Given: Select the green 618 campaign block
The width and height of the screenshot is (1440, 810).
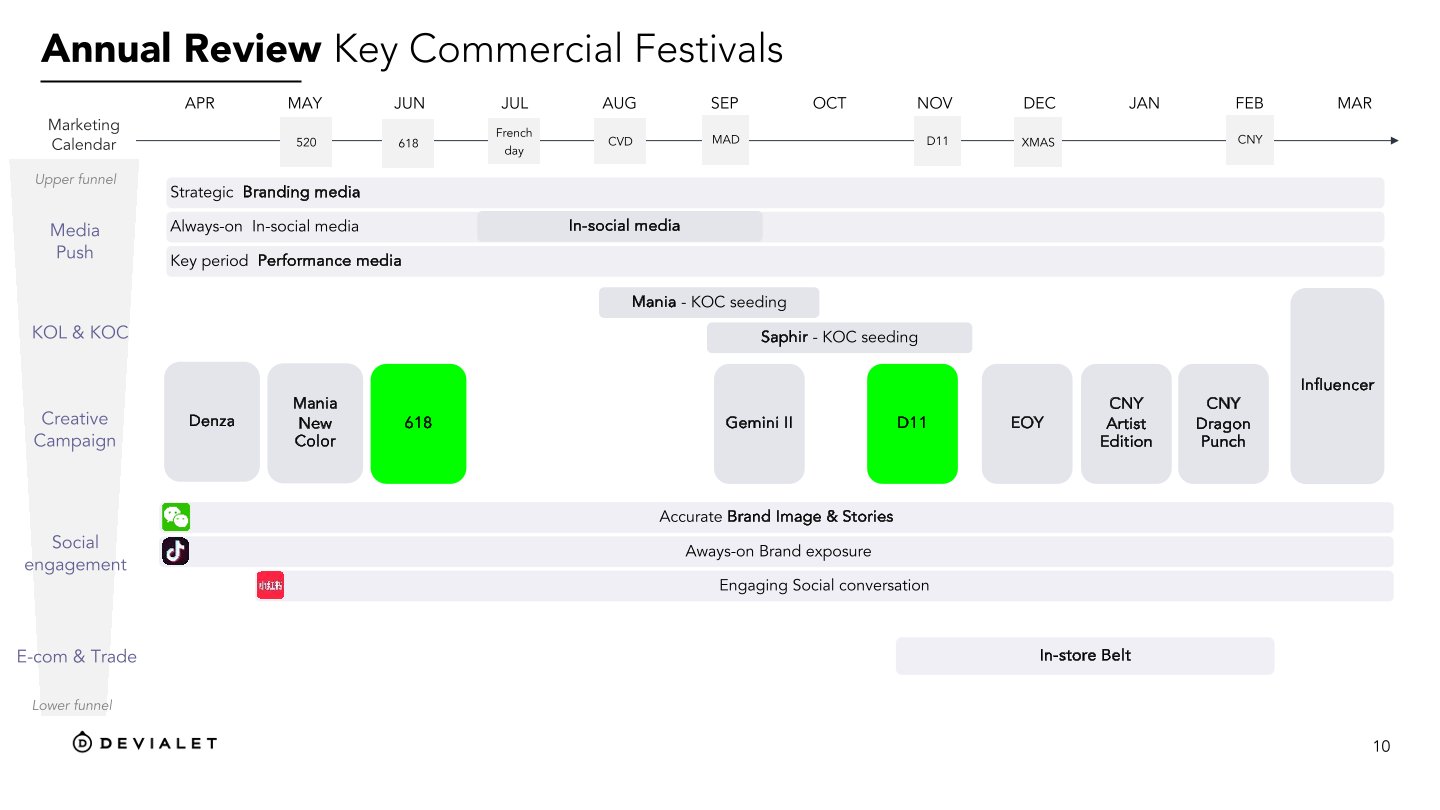Looking at the screenshot, I should (418, 423).
